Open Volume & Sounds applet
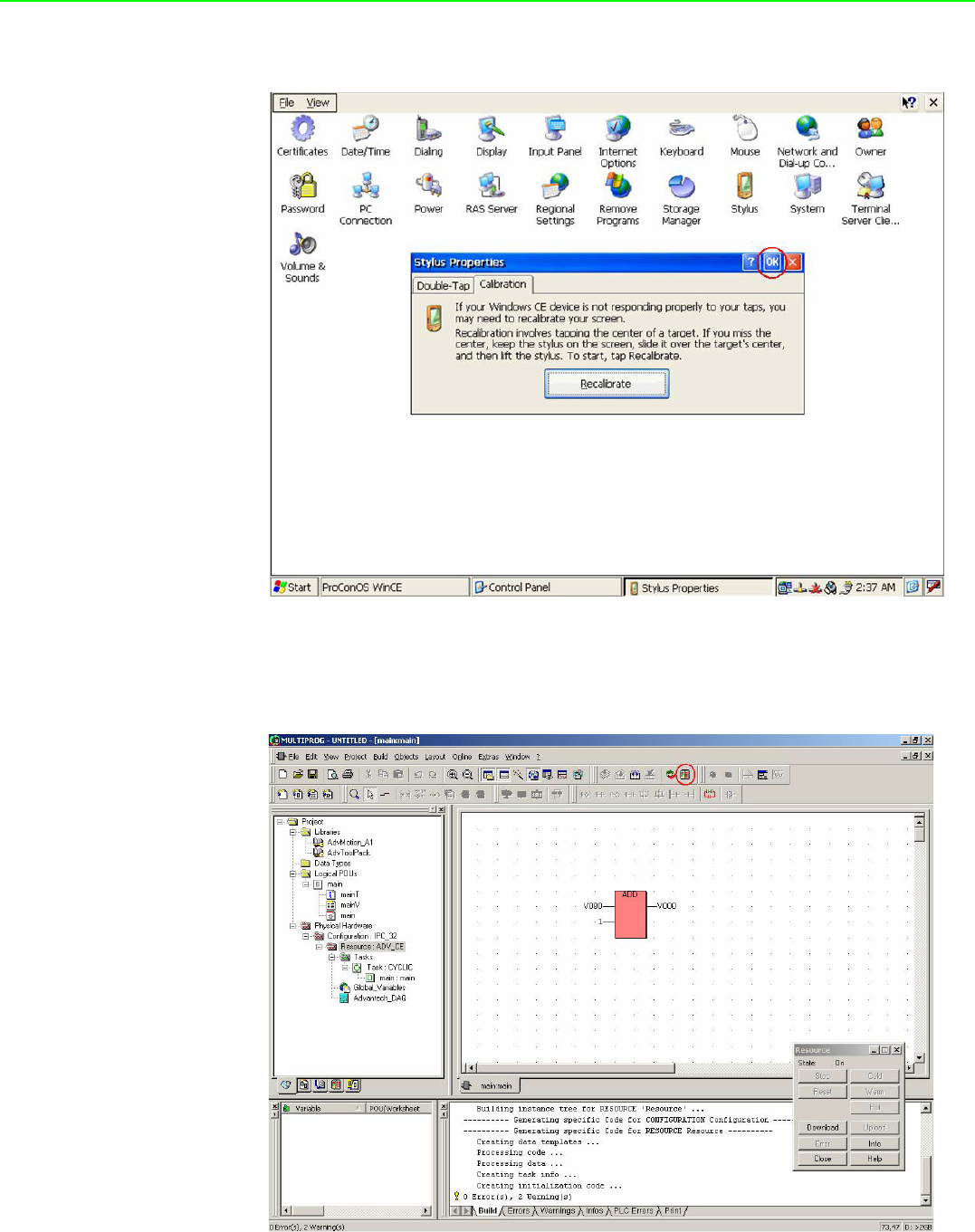 pyautogui.click(x=302, y=257)
